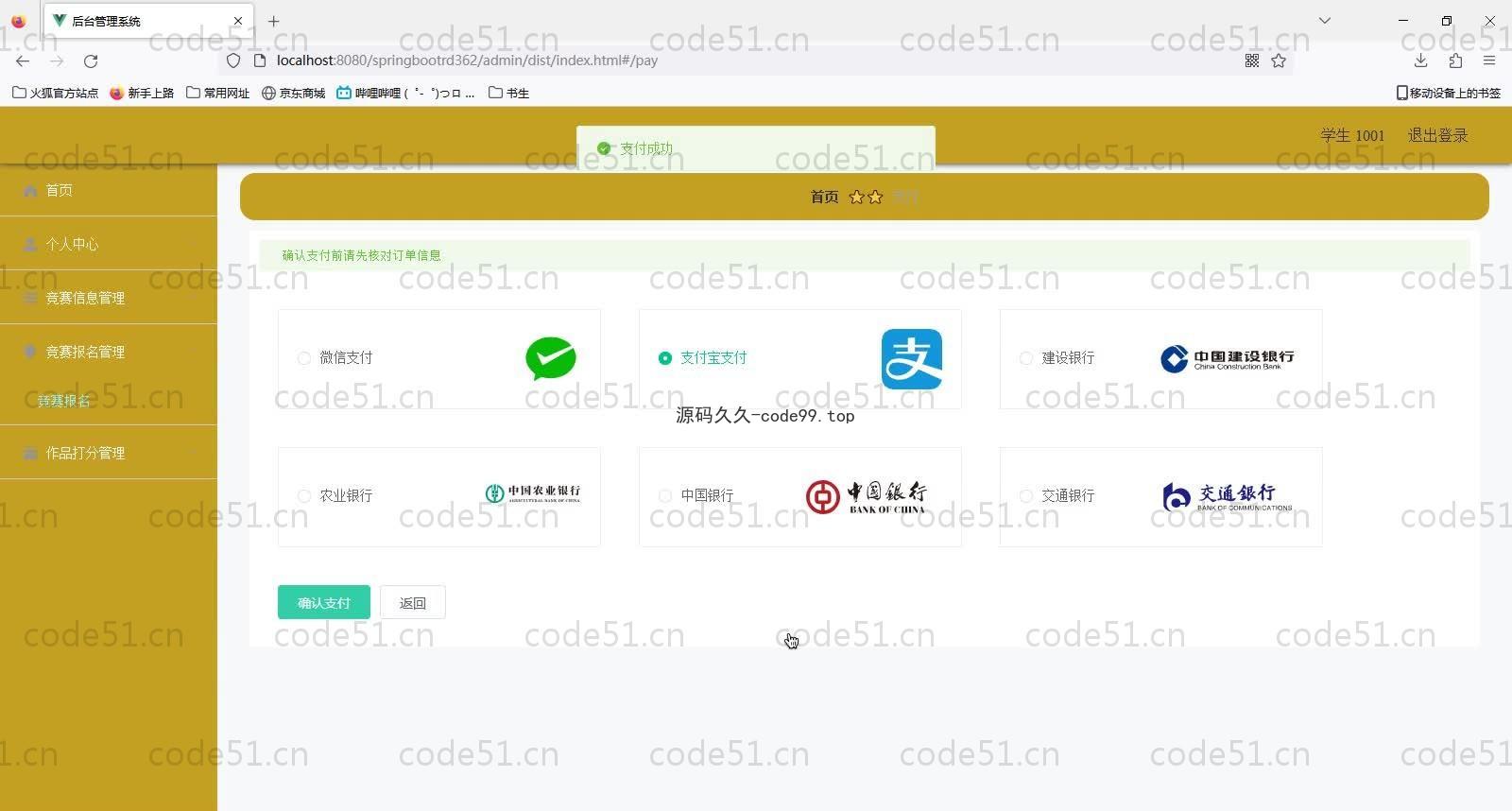Open browser extensions icon
Viewport: 1512px width, 811px height.
(1455, 60)
